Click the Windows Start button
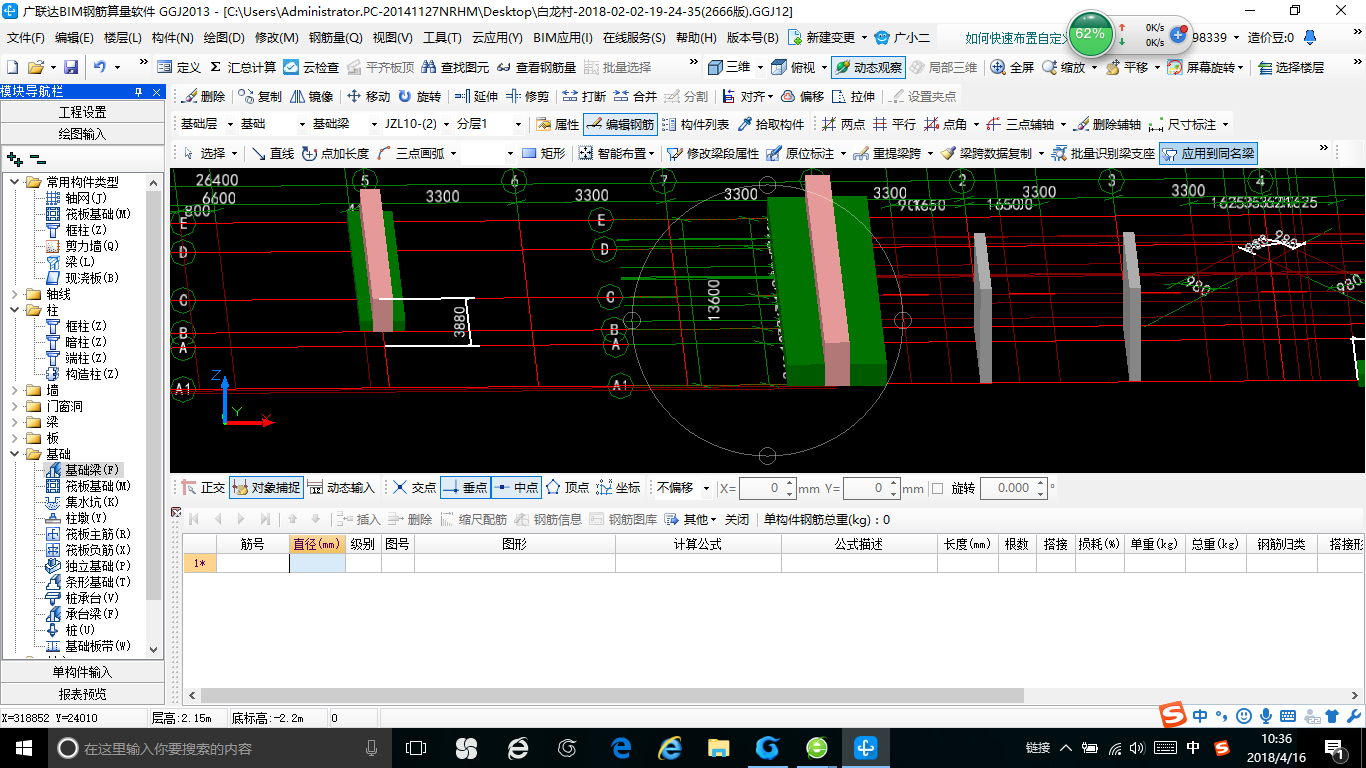This screenshot has height=768, width=1366. coord(22,747)
